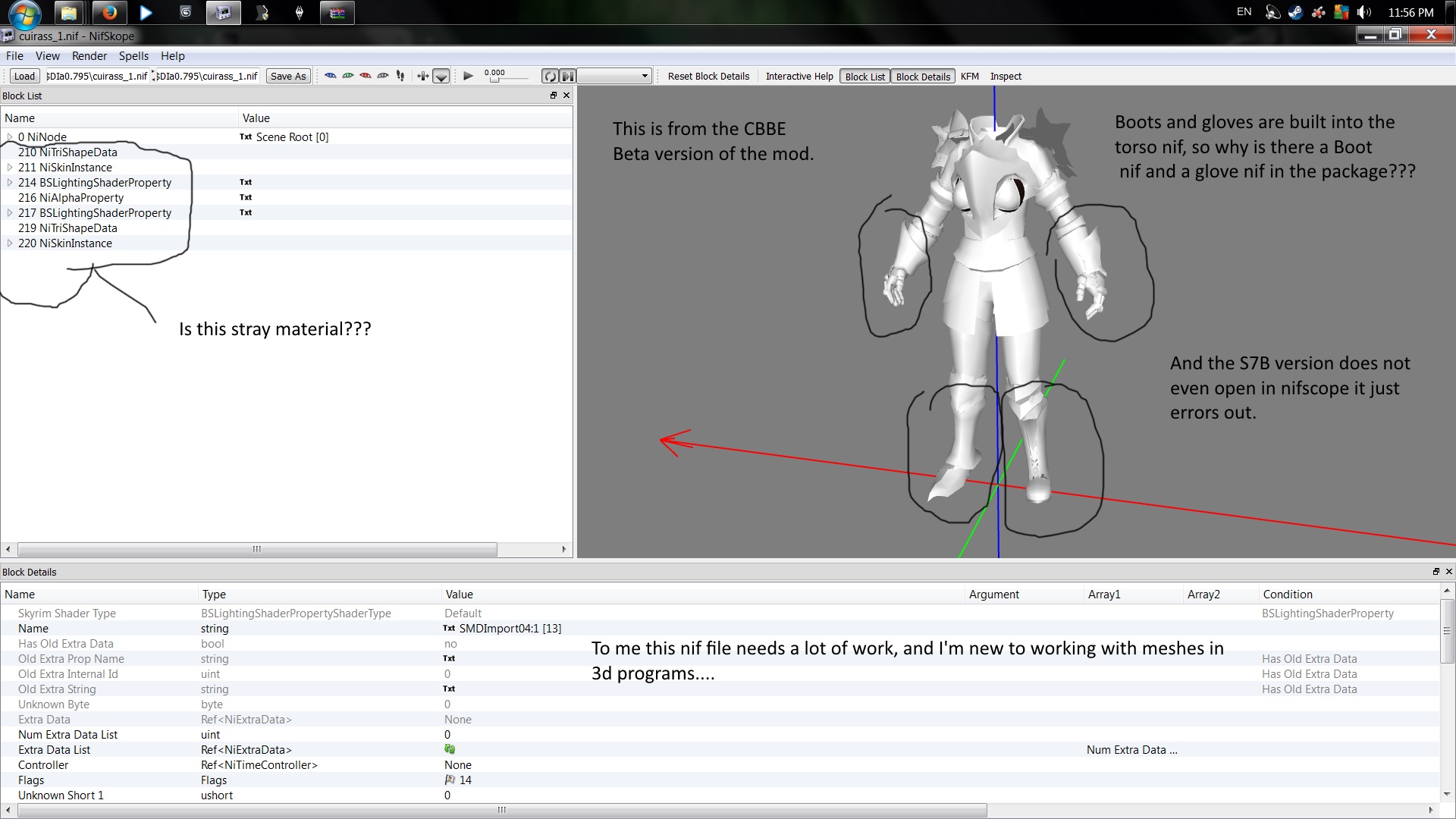
Task: Click the Flags value flag icon
Action: tap(450, 780)
